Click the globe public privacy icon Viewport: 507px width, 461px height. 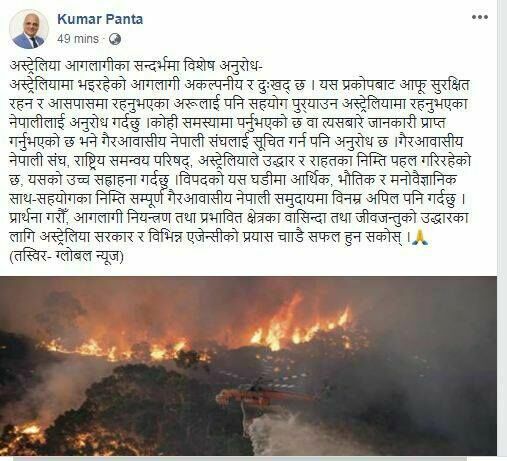(115, 39)
